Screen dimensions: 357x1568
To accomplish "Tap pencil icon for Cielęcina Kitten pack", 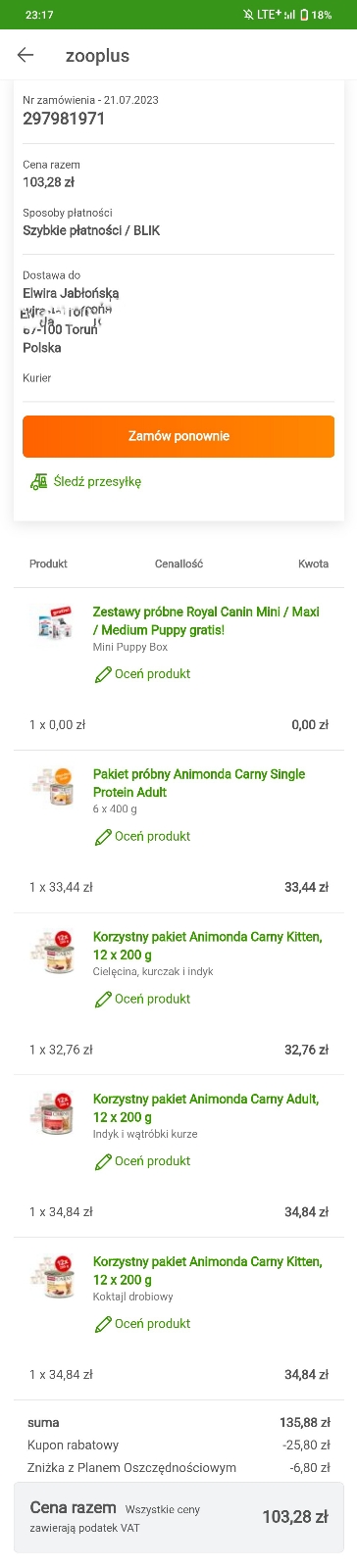I will tap(102, 1000).
